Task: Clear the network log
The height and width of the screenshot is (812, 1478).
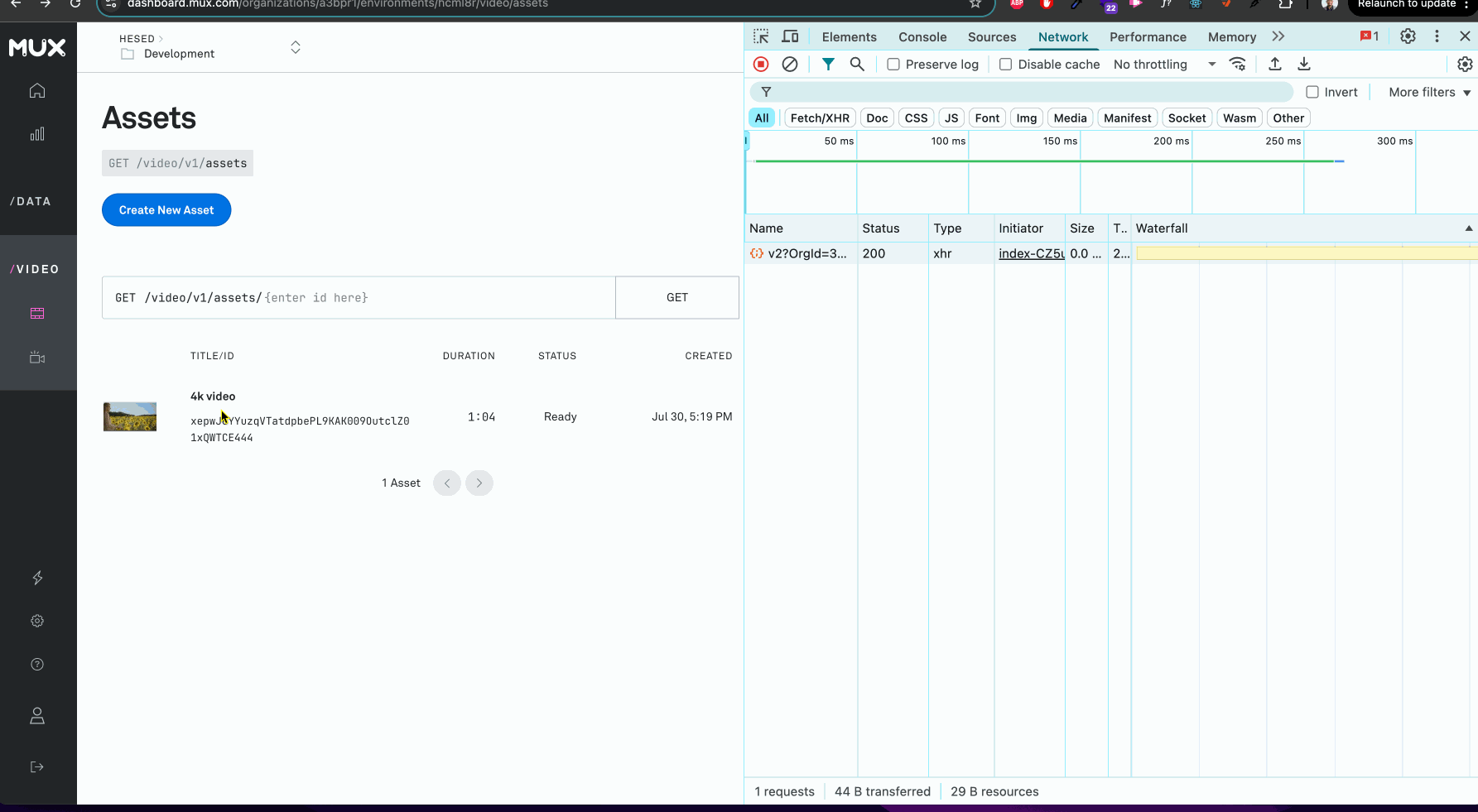Action: [x=790, y=64]
